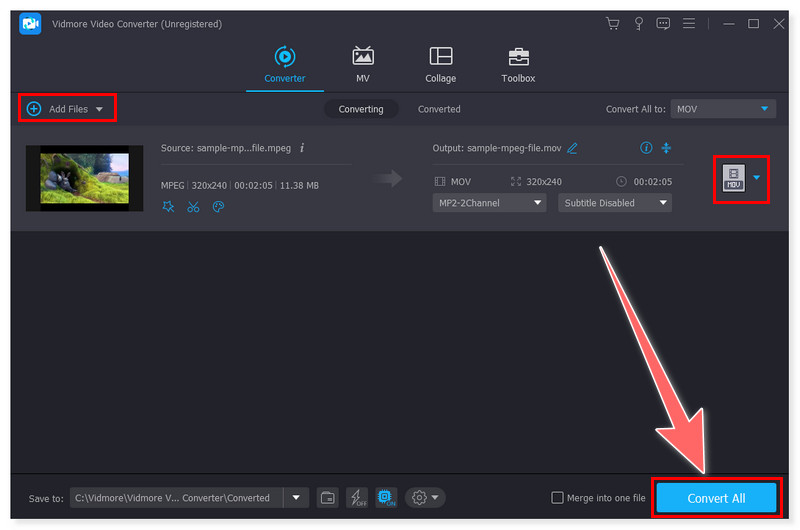Click the sample video thumbnail

pyautogui.click(x=85, y=178)
